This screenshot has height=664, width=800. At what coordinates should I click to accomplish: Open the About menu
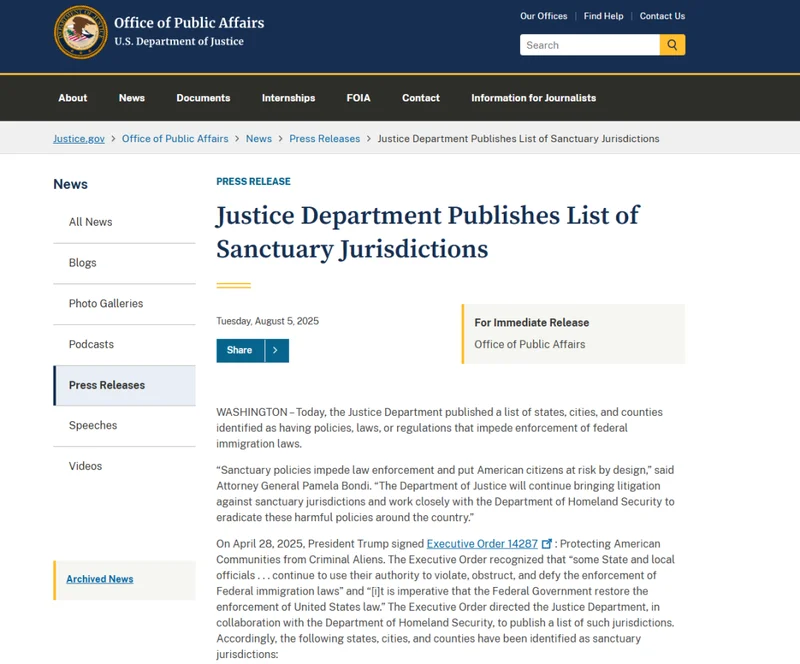tap(73, 98)
